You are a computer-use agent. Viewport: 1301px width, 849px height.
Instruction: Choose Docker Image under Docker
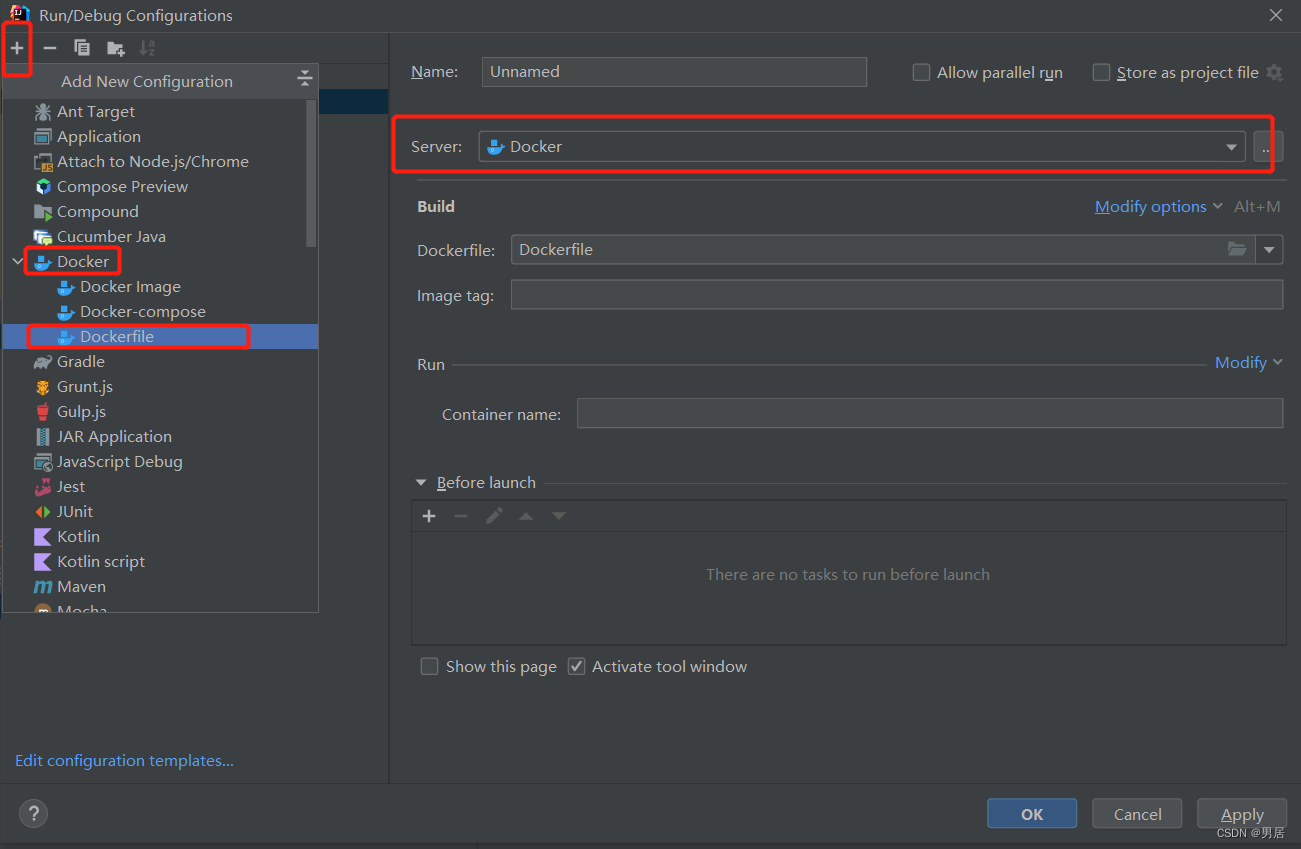(130, 286)
